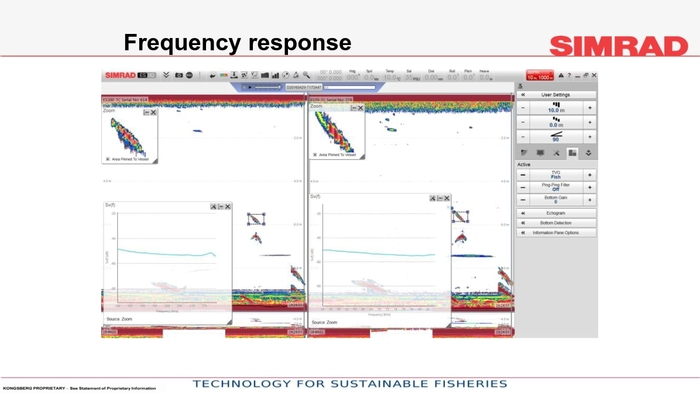Open the help question mark icon

[569, 75]
